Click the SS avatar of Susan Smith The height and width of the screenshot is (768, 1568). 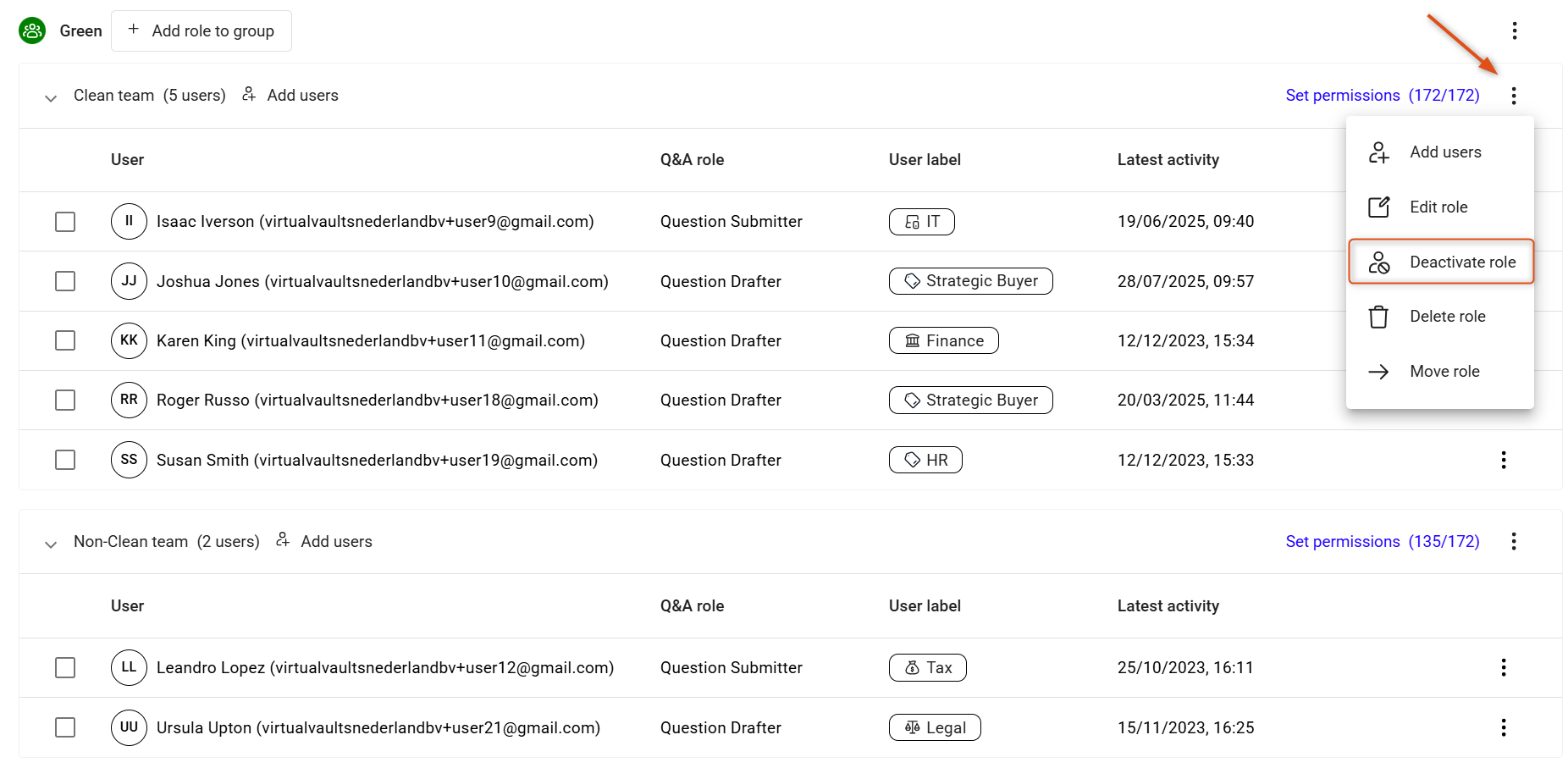[129, 460]
